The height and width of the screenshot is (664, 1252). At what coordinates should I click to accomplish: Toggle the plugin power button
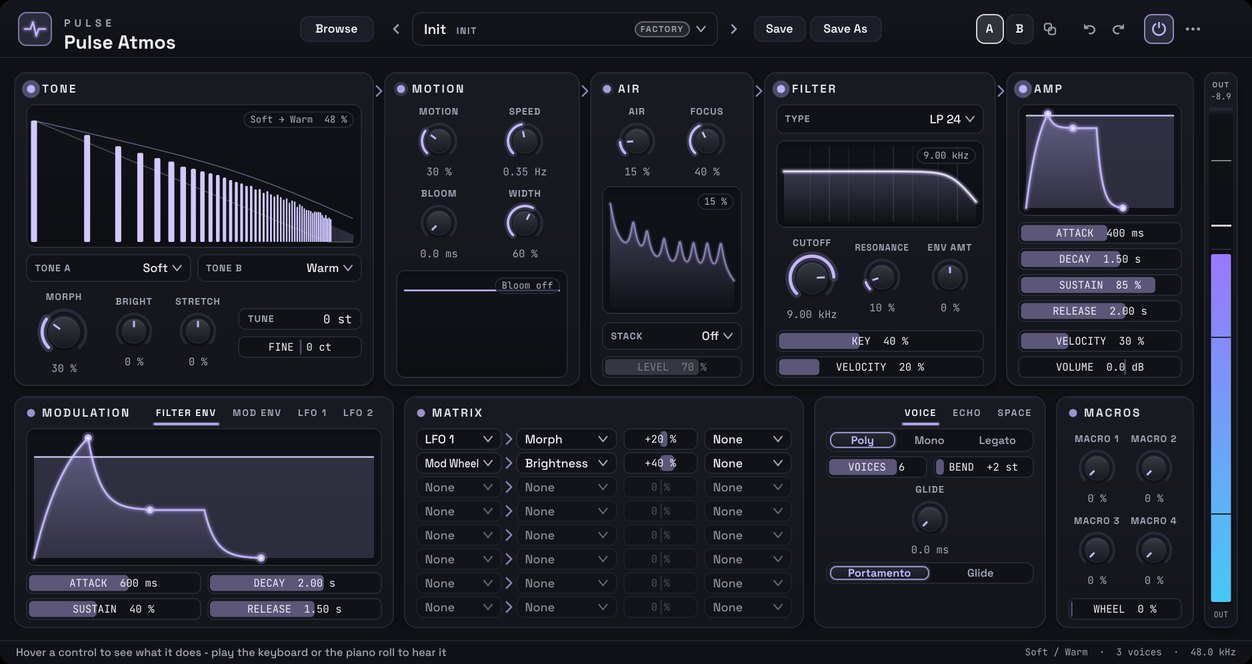click(x=1159, y=29)
